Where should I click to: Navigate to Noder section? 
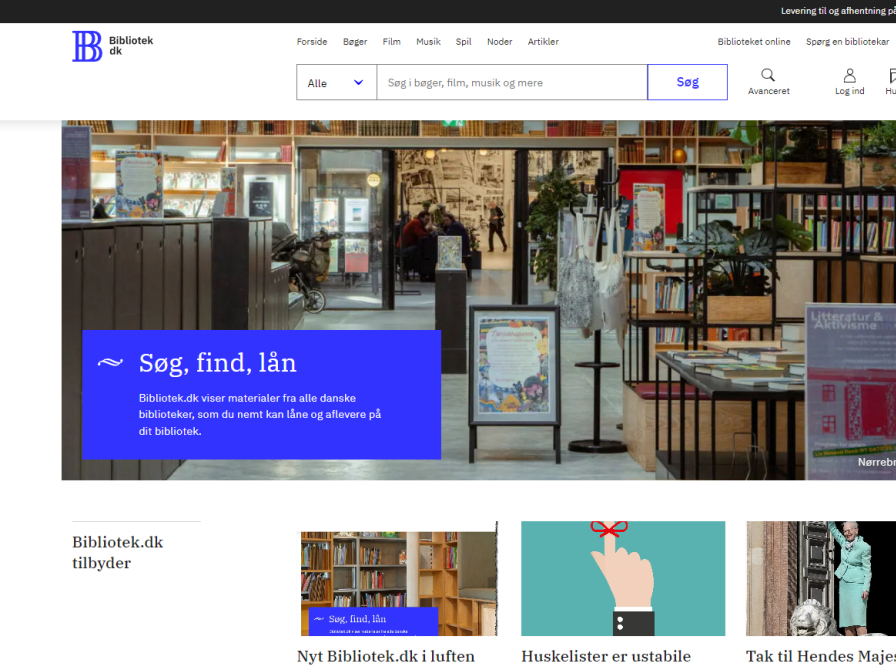(x=499, y=42)
